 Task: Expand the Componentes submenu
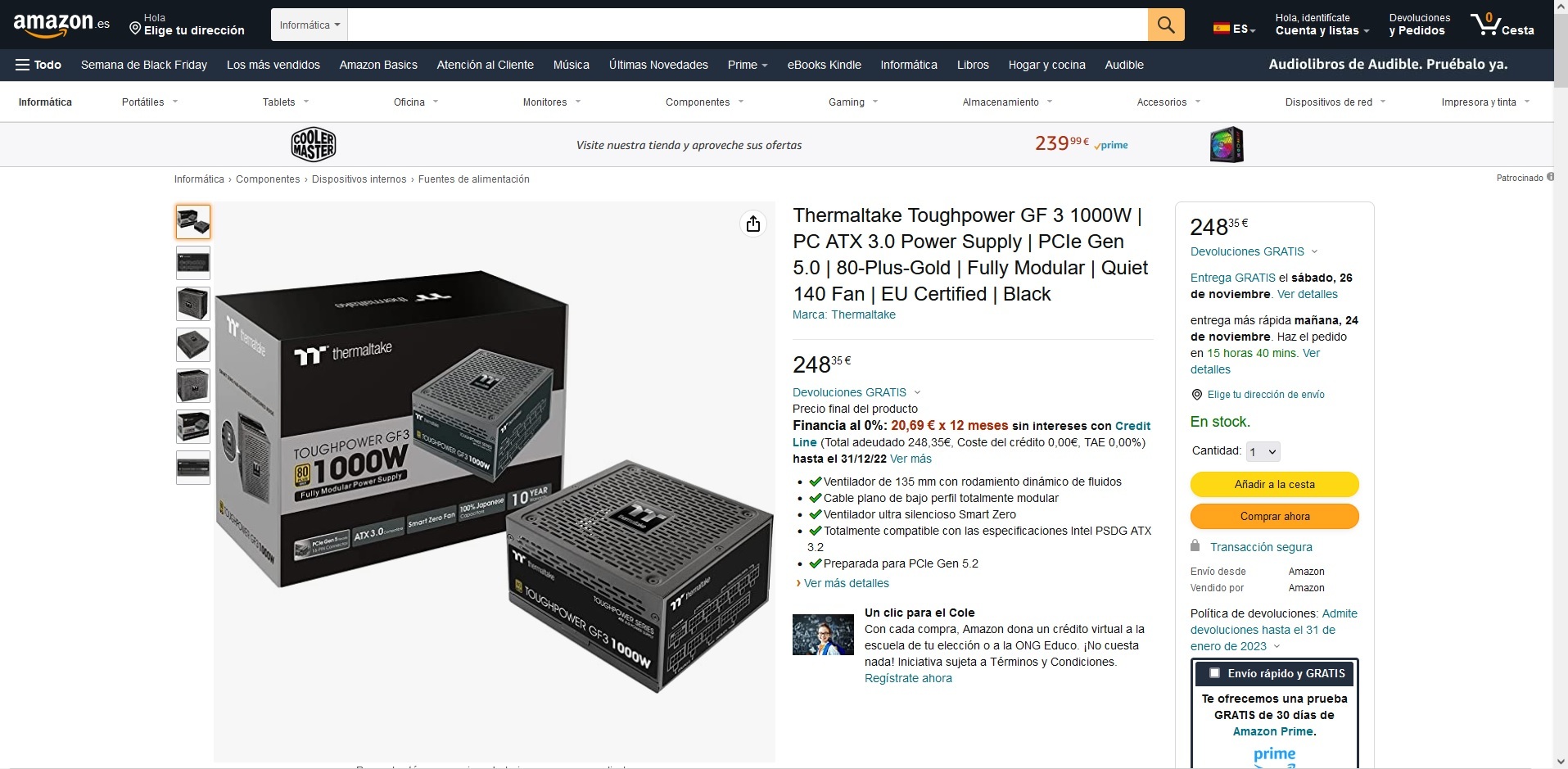click(705, 102)
